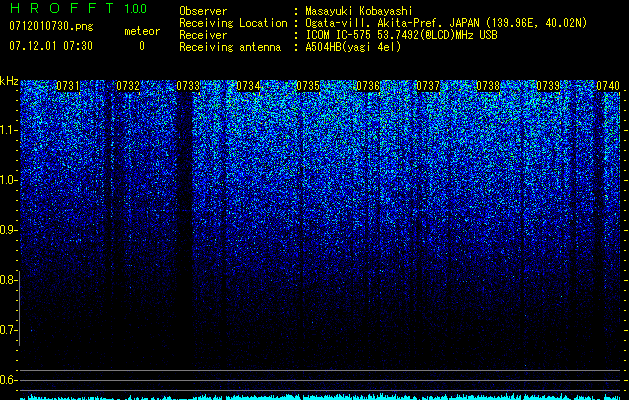Select the Ogata-vill. Akita-Pref. JAPAN location text
Viewport: 629px width, 400px height.
coord(446,24)
